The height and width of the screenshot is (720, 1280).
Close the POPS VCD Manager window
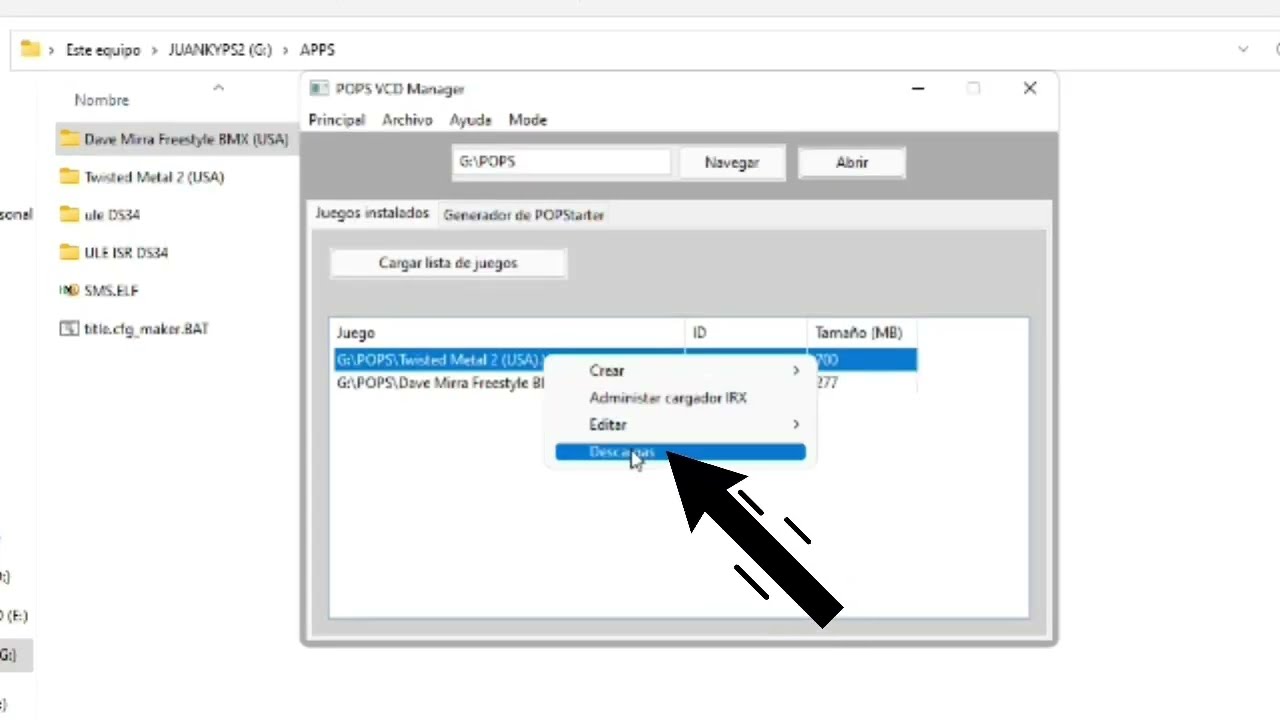point(1030,88)
